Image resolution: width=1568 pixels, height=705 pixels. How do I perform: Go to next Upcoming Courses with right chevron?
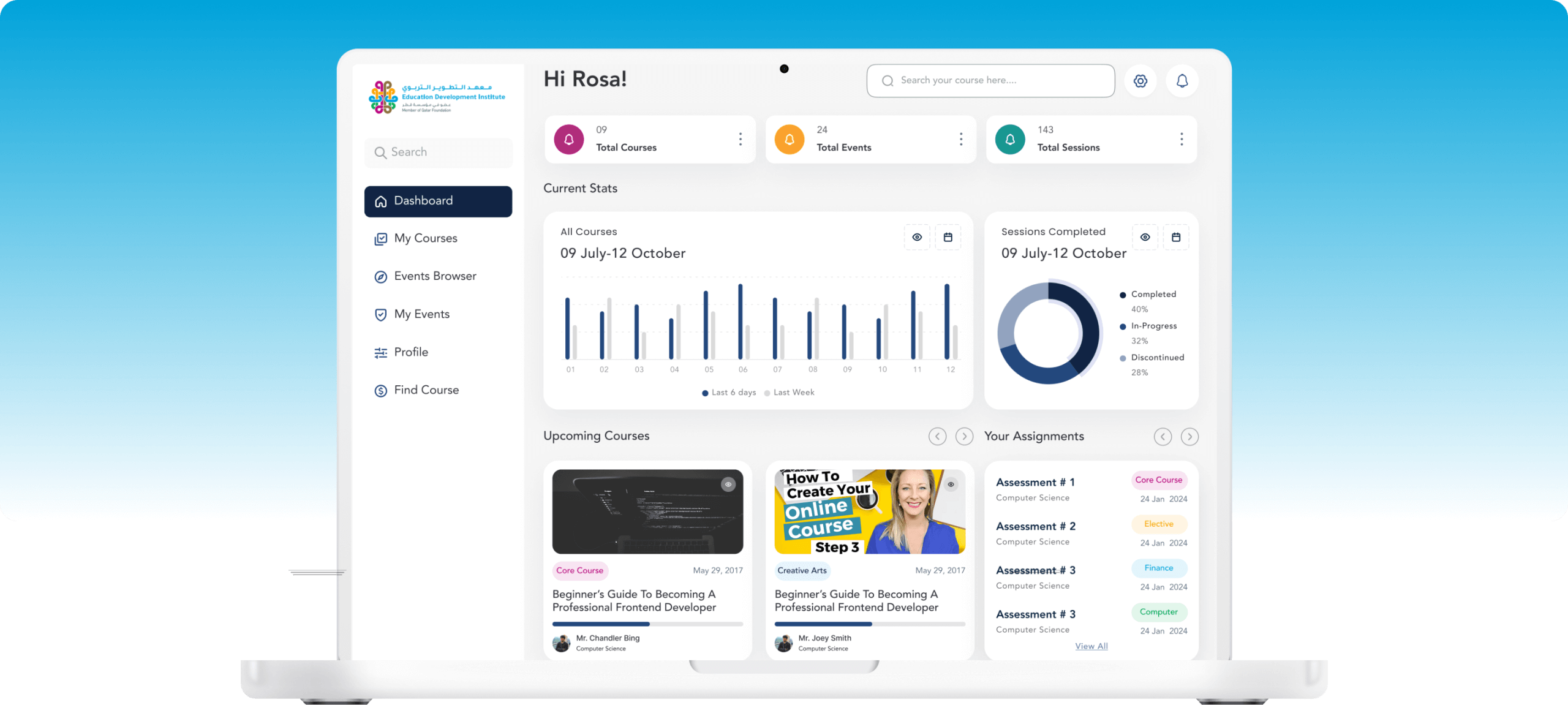point(964,436)
